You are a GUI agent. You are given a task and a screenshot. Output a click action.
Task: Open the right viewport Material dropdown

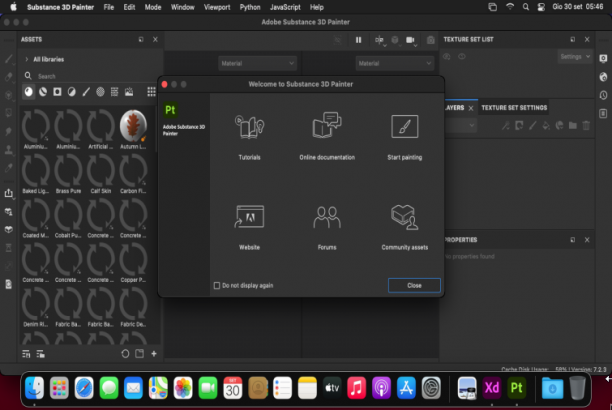395,63
